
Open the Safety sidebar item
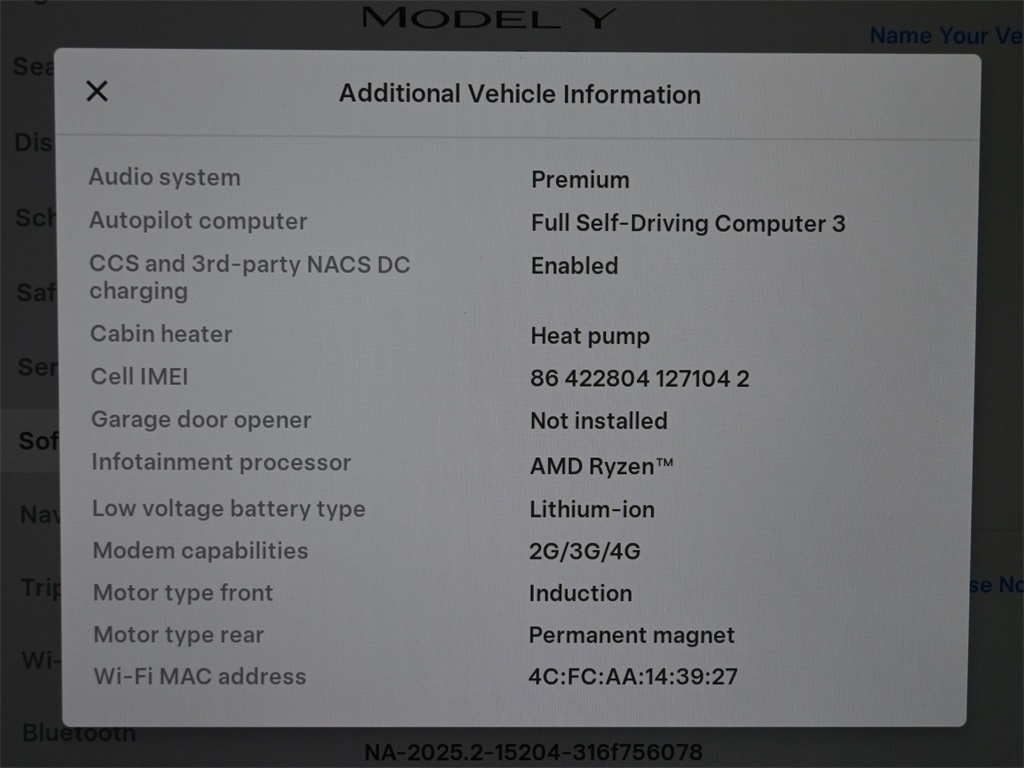[36, 292]
